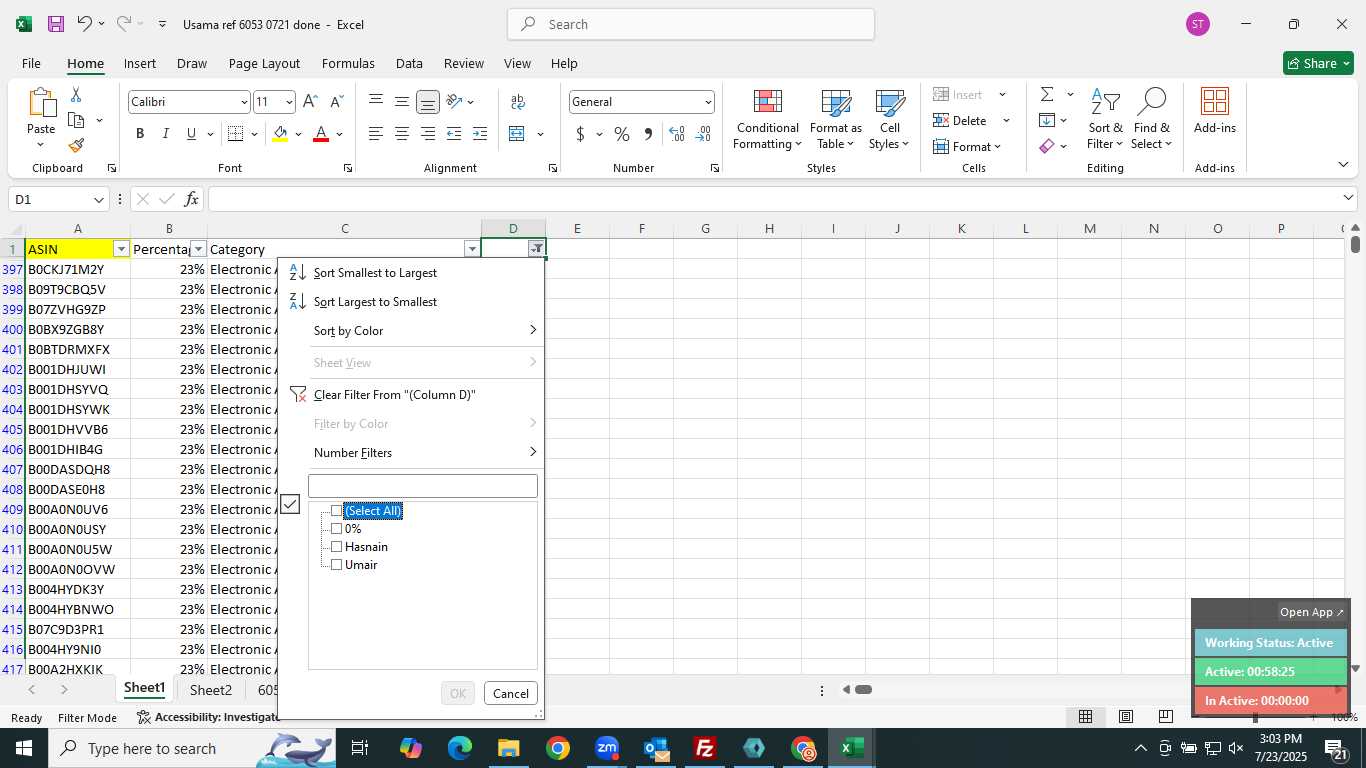Collapse the ribbon with the chevron
Screen dimensions: 1366x768
pyautogui.click(x=1343, y=165)
